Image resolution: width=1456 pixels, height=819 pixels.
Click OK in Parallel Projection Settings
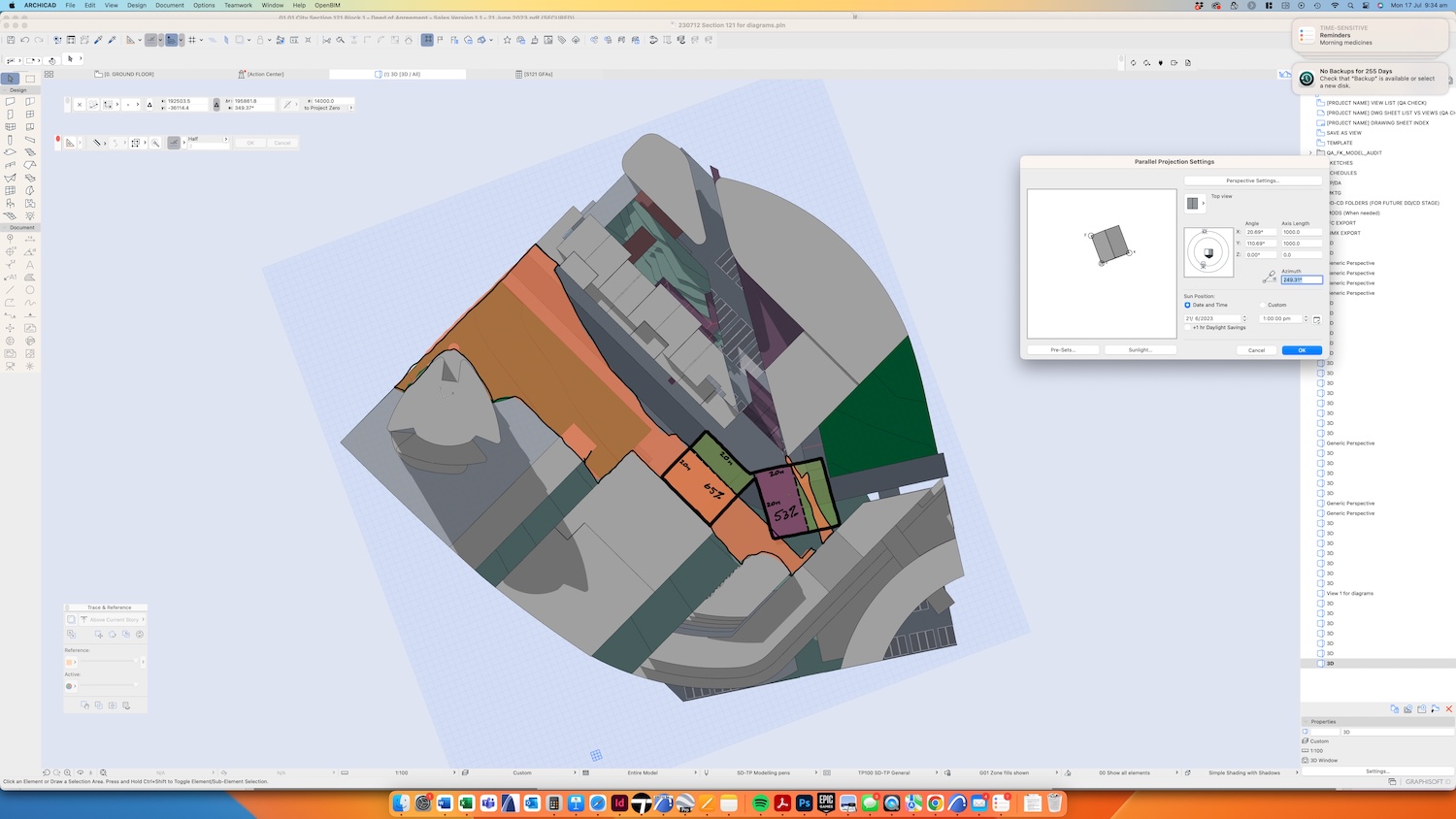coord(1302,350)
